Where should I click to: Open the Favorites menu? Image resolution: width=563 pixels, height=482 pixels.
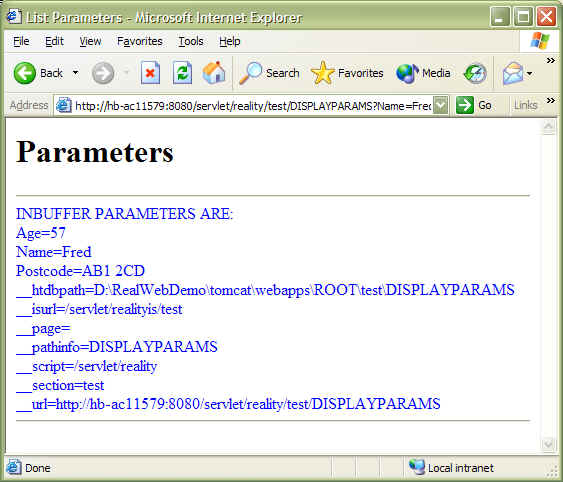(140, 41)
